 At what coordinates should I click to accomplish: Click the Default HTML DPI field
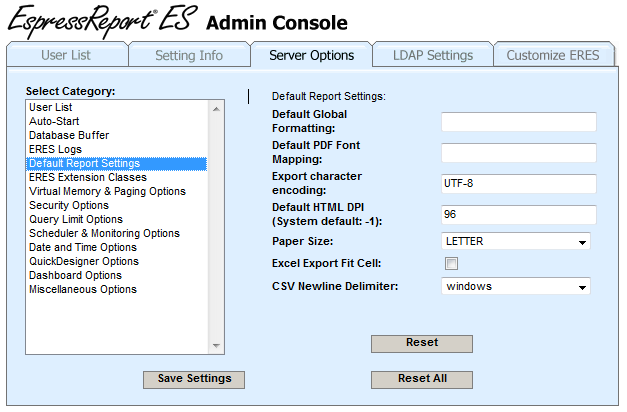pos(519,215)
